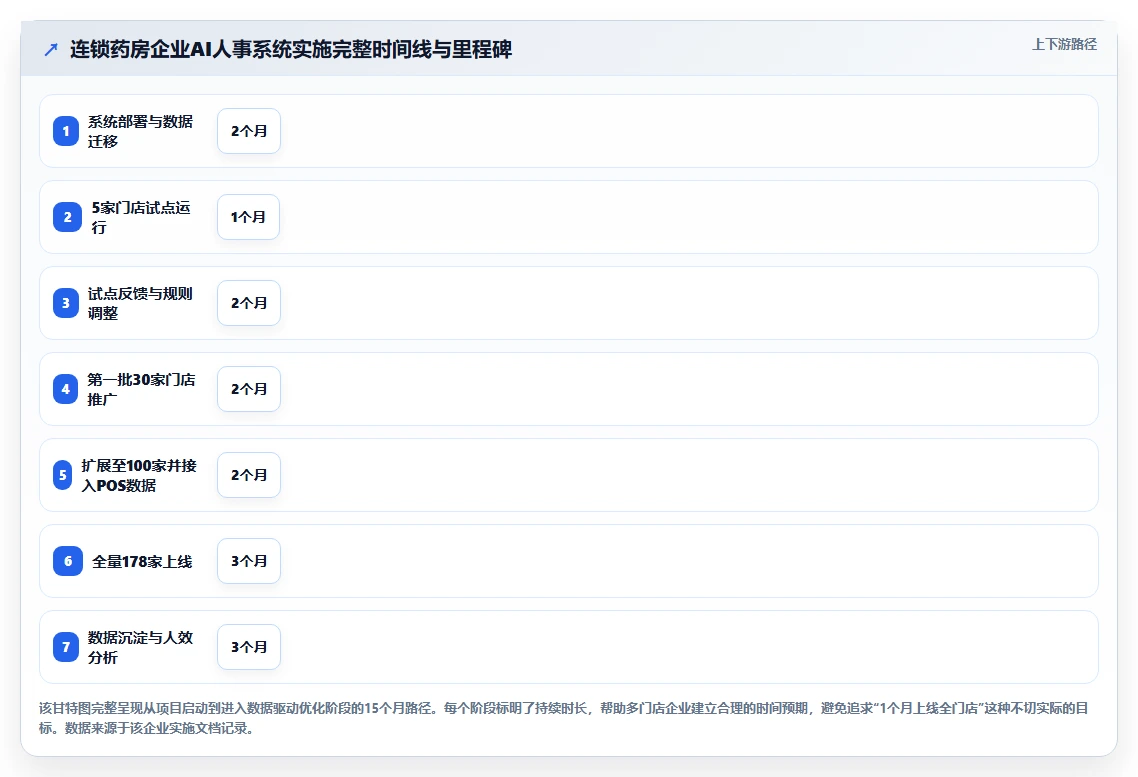Click step number 6 badge

67,561
